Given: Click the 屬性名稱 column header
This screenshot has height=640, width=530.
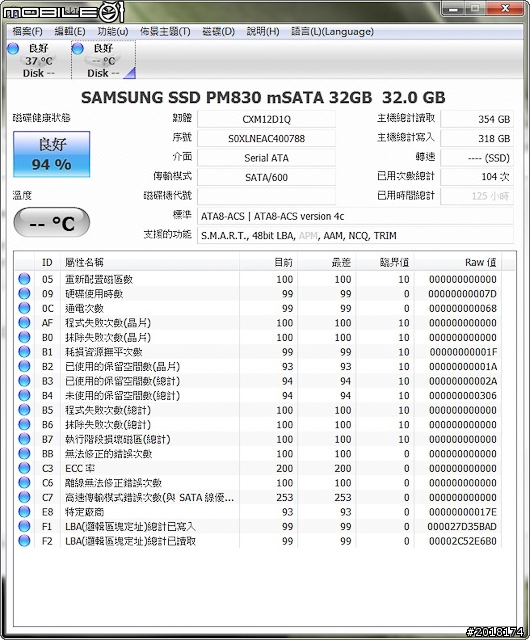Looking at the screenshot, I should pyautogui.click(x=150, y=262).
